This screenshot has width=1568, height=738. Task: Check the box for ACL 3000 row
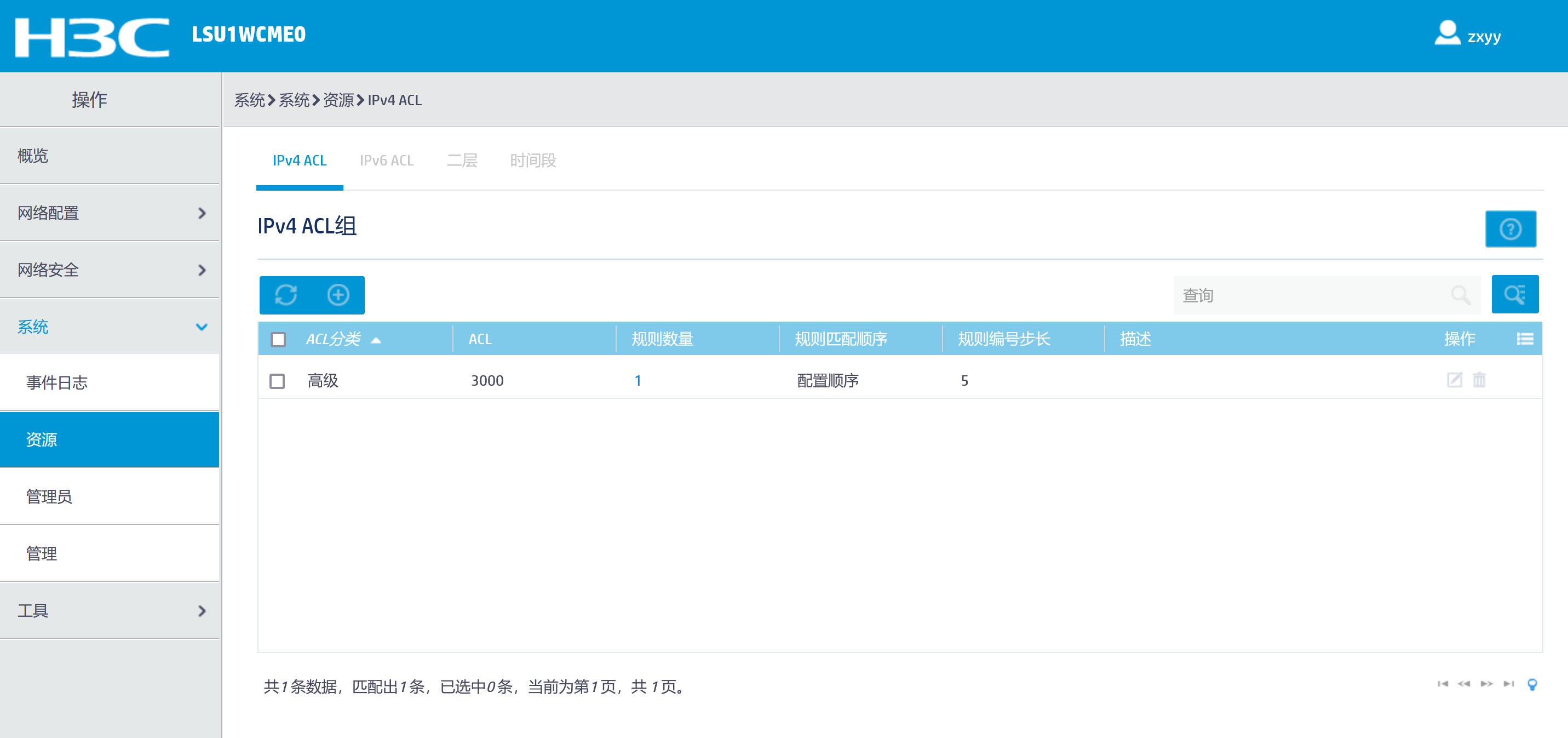[277, 381]
